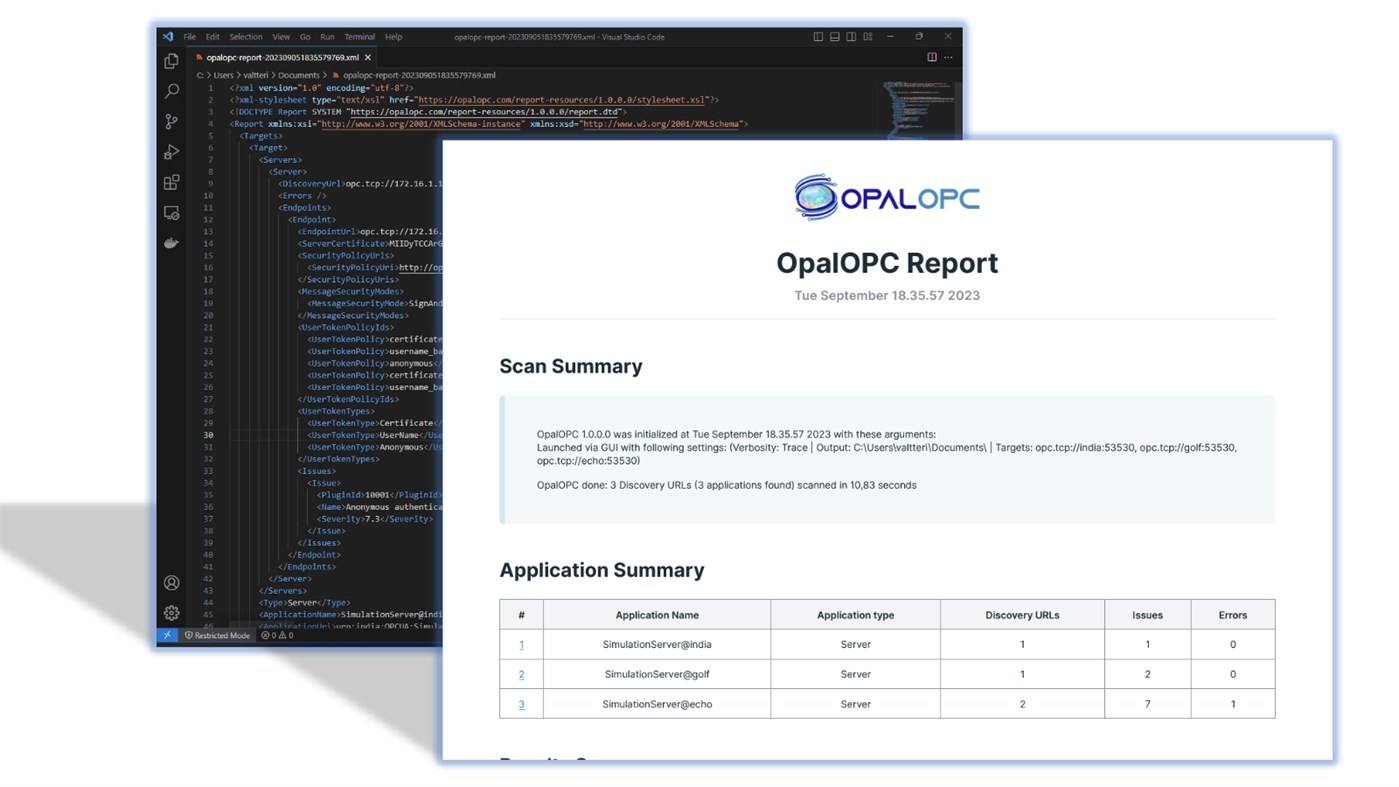Open the Source Control view
1399x787 pixels.
pos(171,121)
